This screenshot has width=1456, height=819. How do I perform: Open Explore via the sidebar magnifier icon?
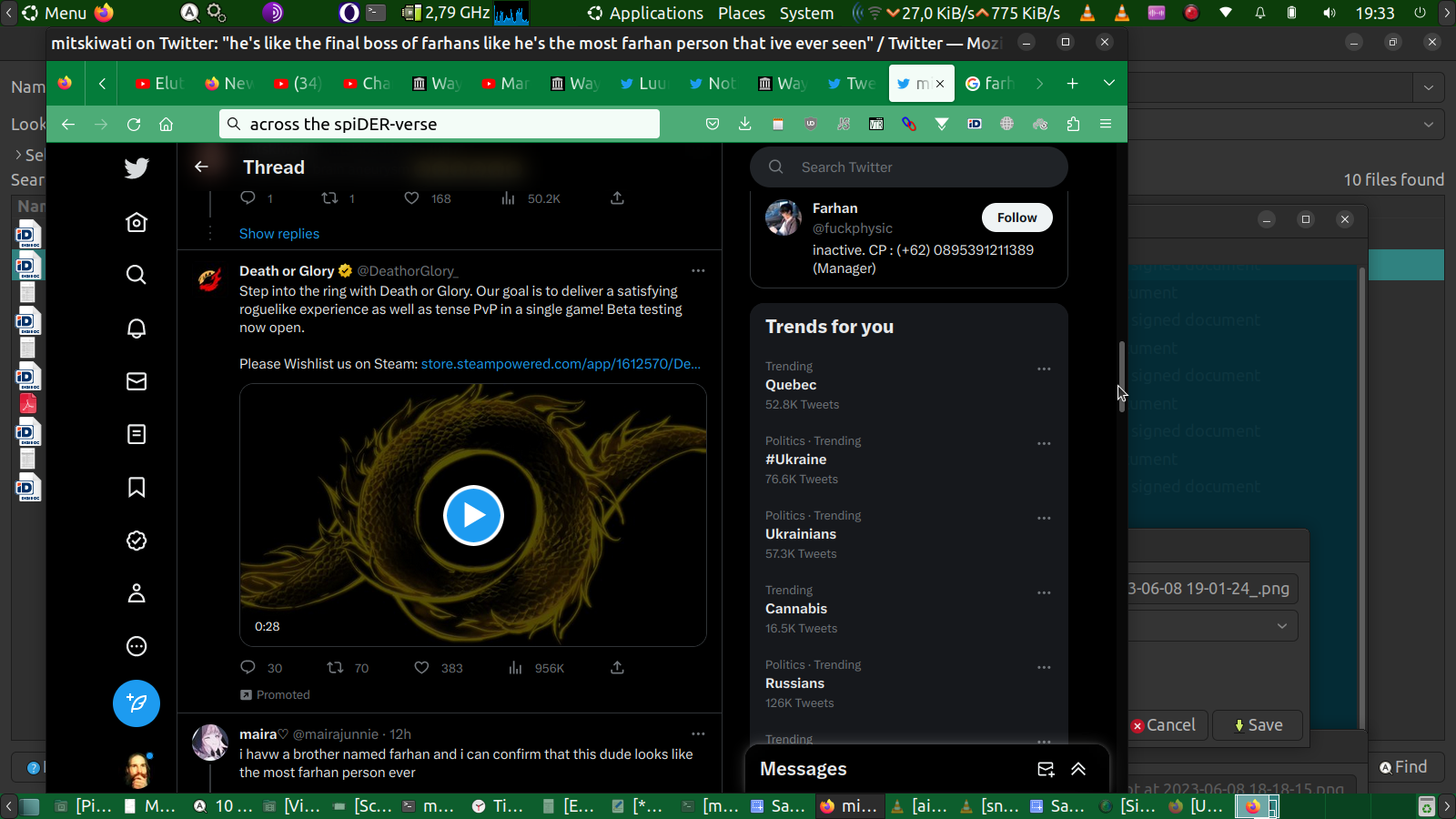tap(136, 275)
